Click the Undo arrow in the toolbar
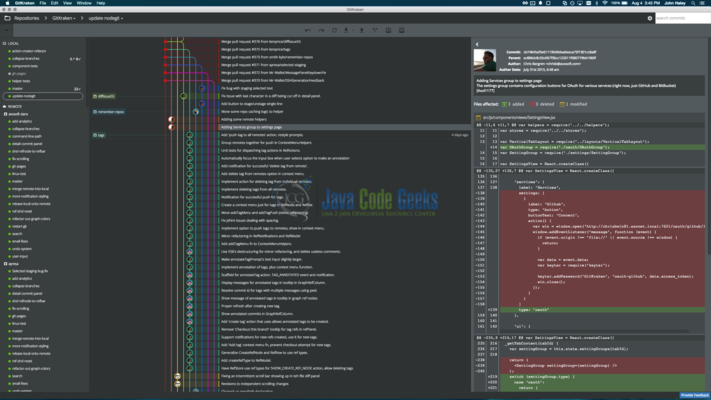The image size is (711, 400). (x=308, y=30)
